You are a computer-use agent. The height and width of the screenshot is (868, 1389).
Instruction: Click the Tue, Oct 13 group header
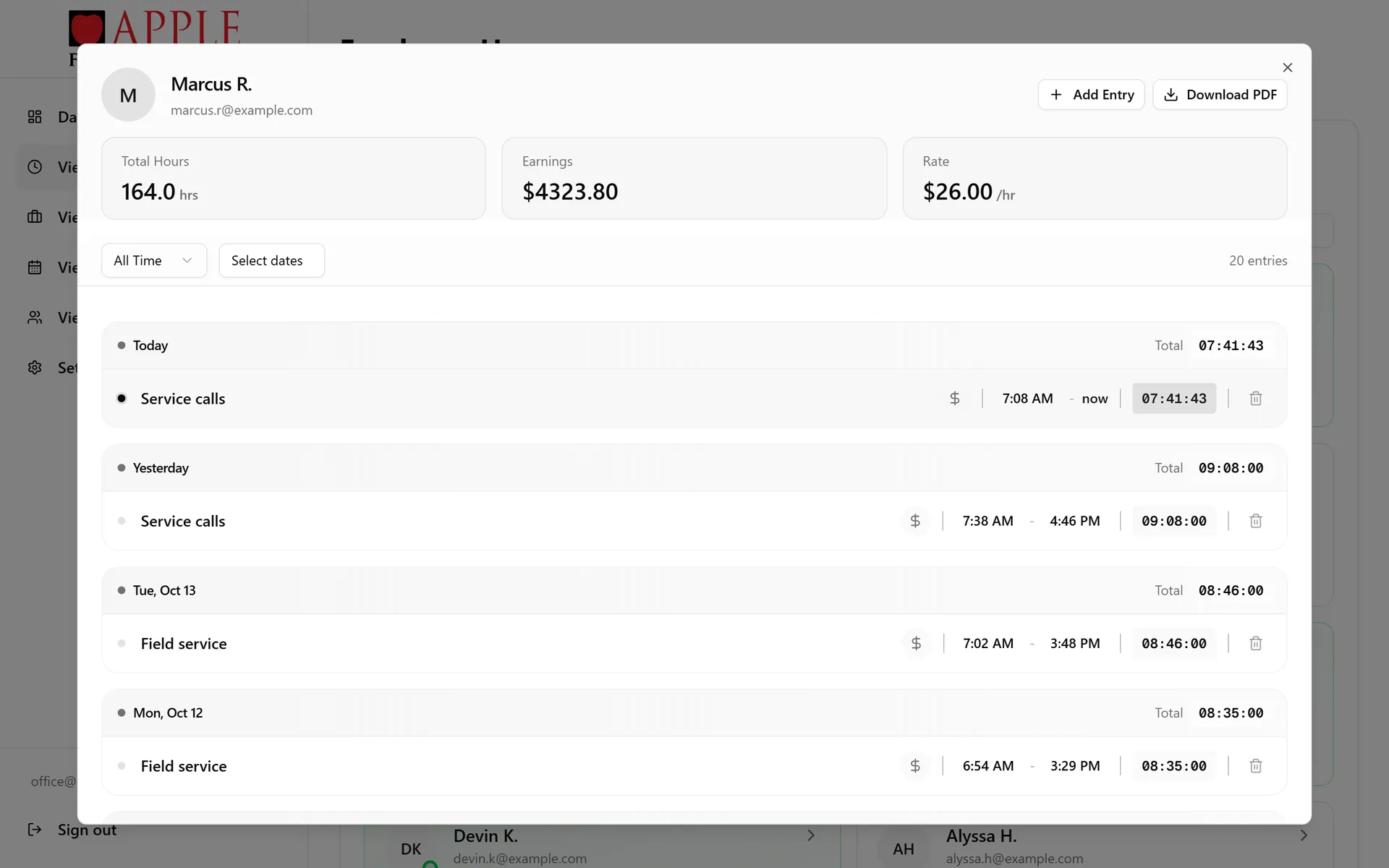694,590
